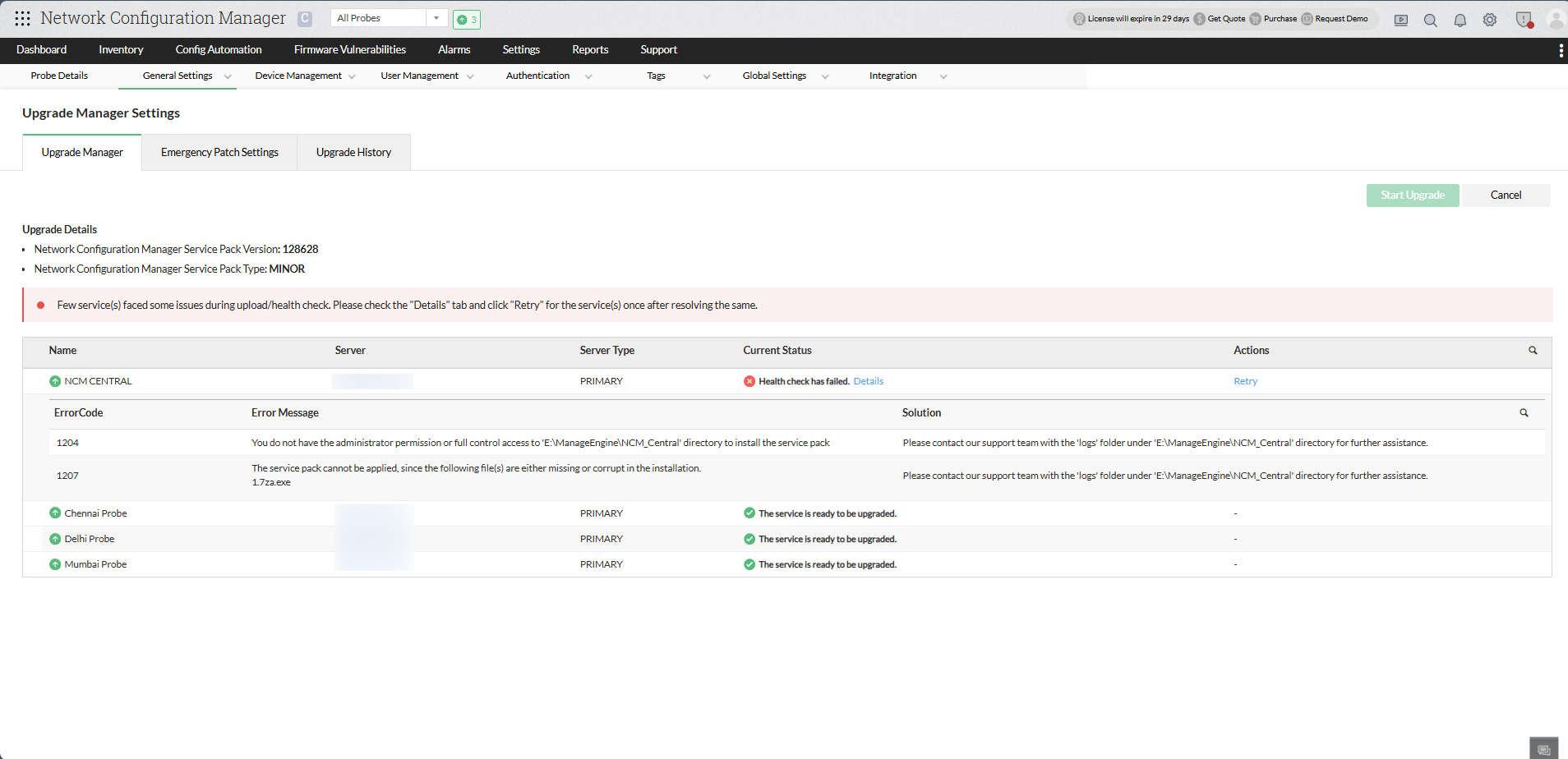Image resolution: width=1568 pixels, height=759 pixels.
Task: Expand the Tags submenu
Action: point(707,76)
